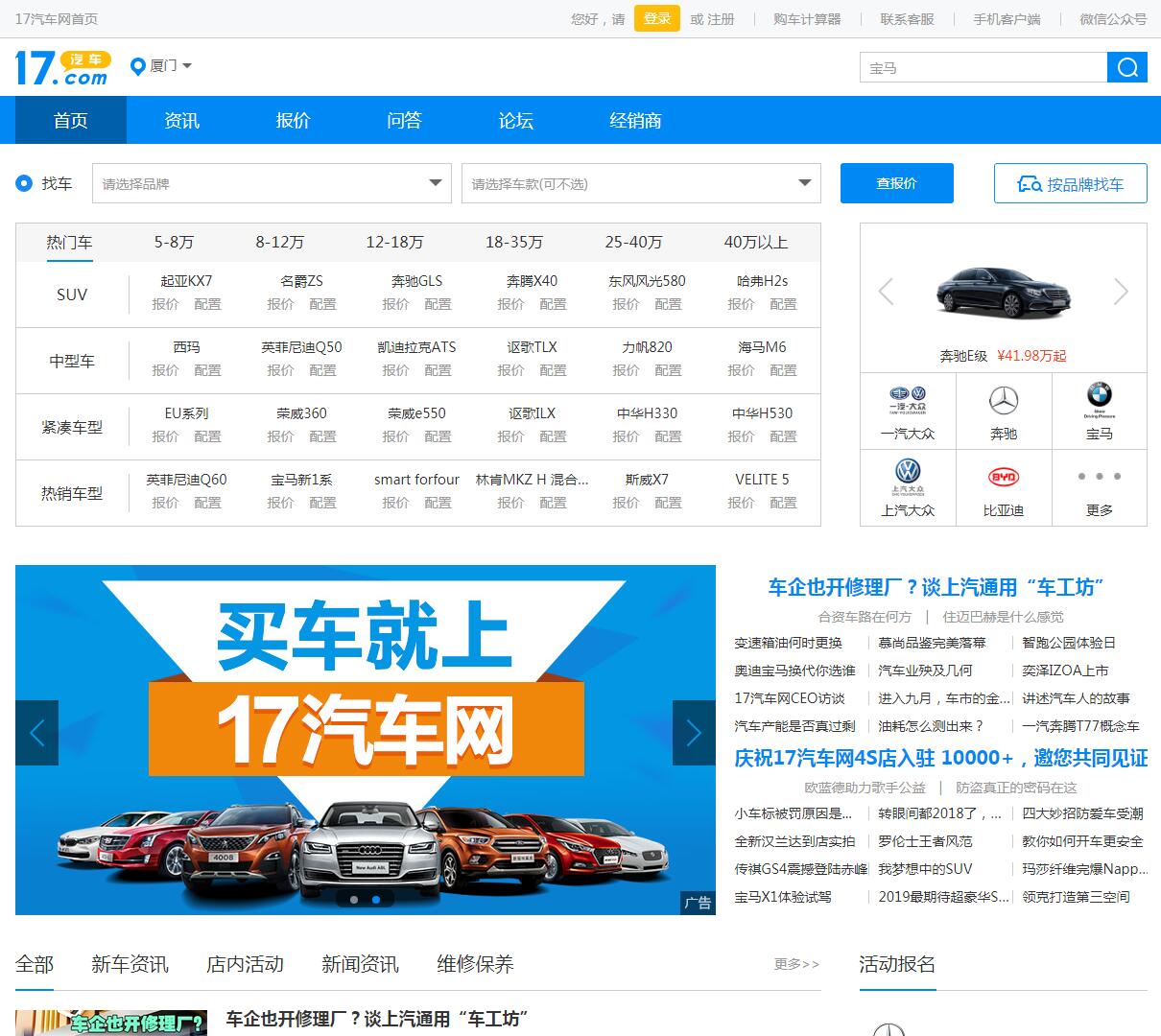Viewport: 1161px width, 1036px height.
Task: Click the 查报价 button
Action: point(897,183)
